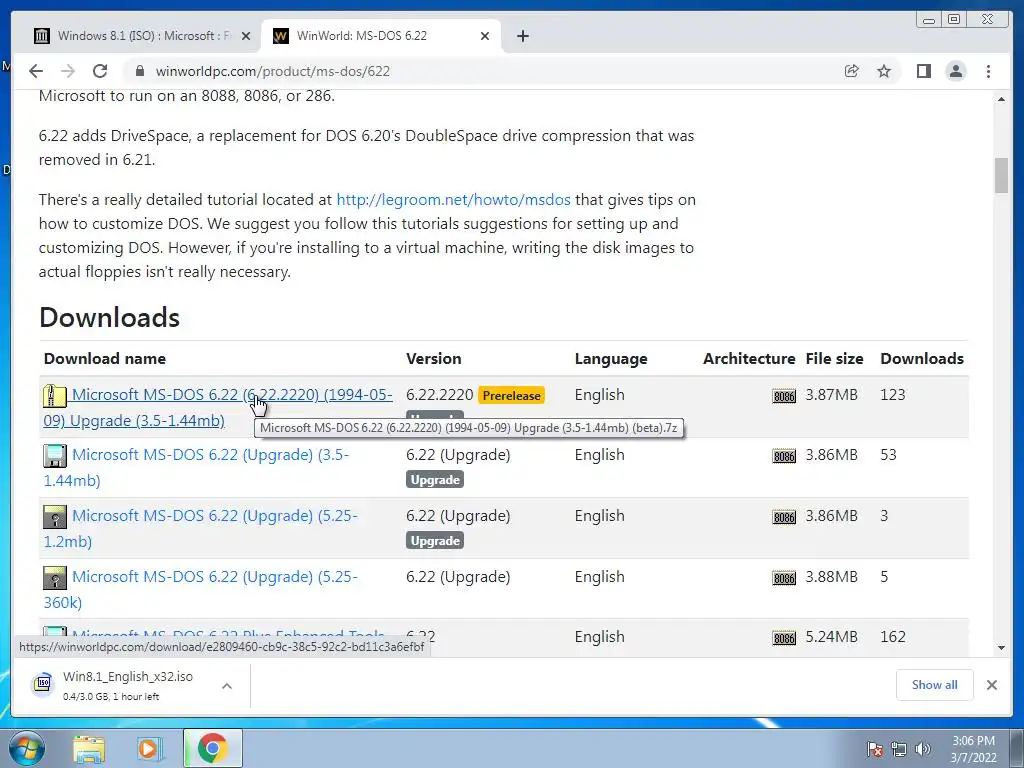Viewport: 1024px width, 768px height.
Task: Click the 8086 chip icon in the 3.88MB row
Action: [784, 578]
